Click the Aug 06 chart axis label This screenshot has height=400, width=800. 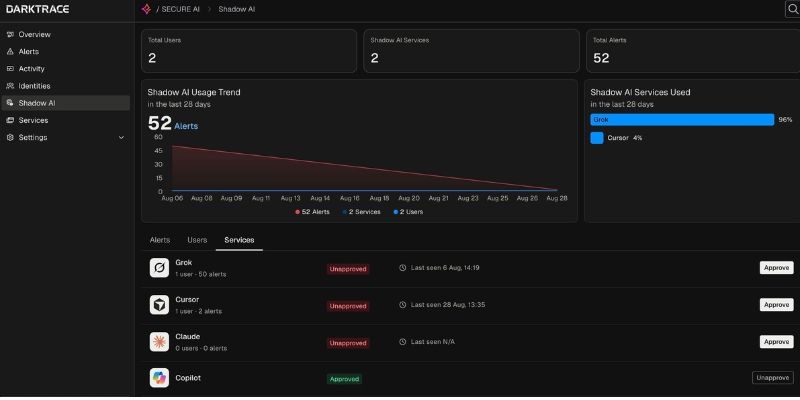[x=172, y=198]
